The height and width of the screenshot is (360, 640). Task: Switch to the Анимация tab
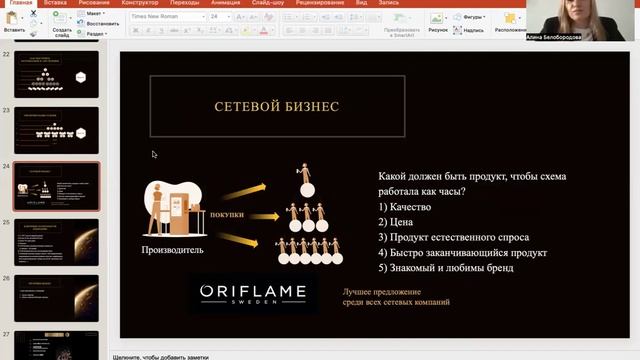click(x=225, y=3)
